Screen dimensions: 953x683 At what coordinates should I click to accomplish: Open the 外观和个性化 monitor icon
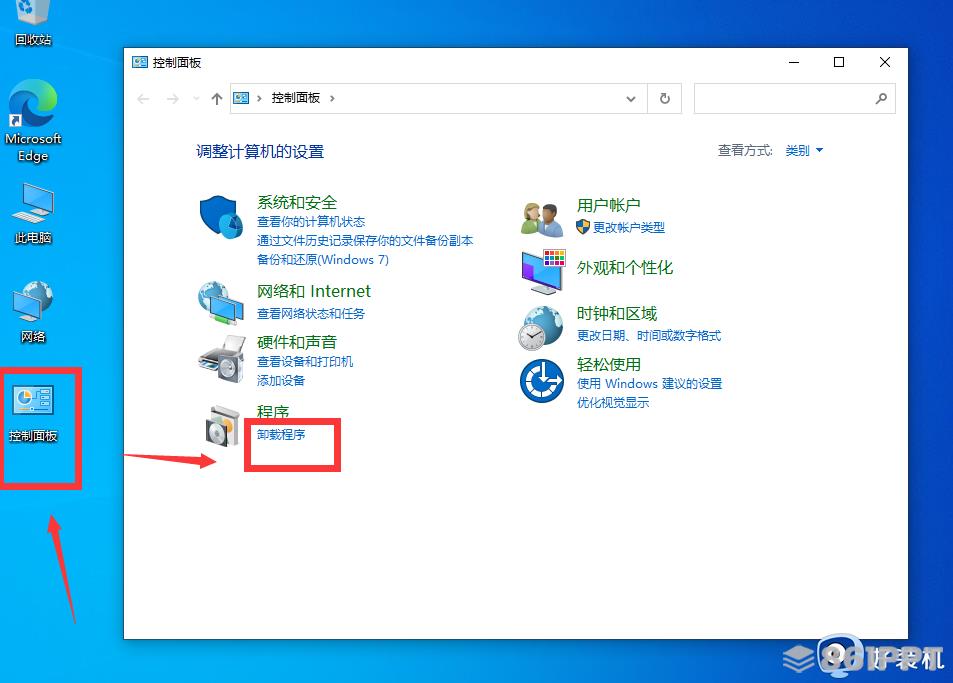pos(543,271)
